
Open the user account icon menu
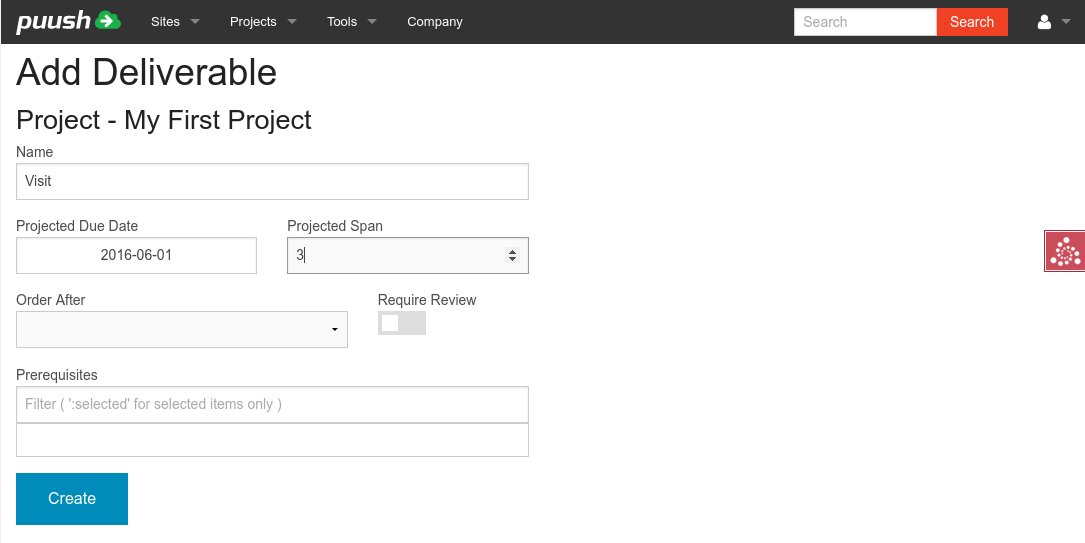point(1053,22)
